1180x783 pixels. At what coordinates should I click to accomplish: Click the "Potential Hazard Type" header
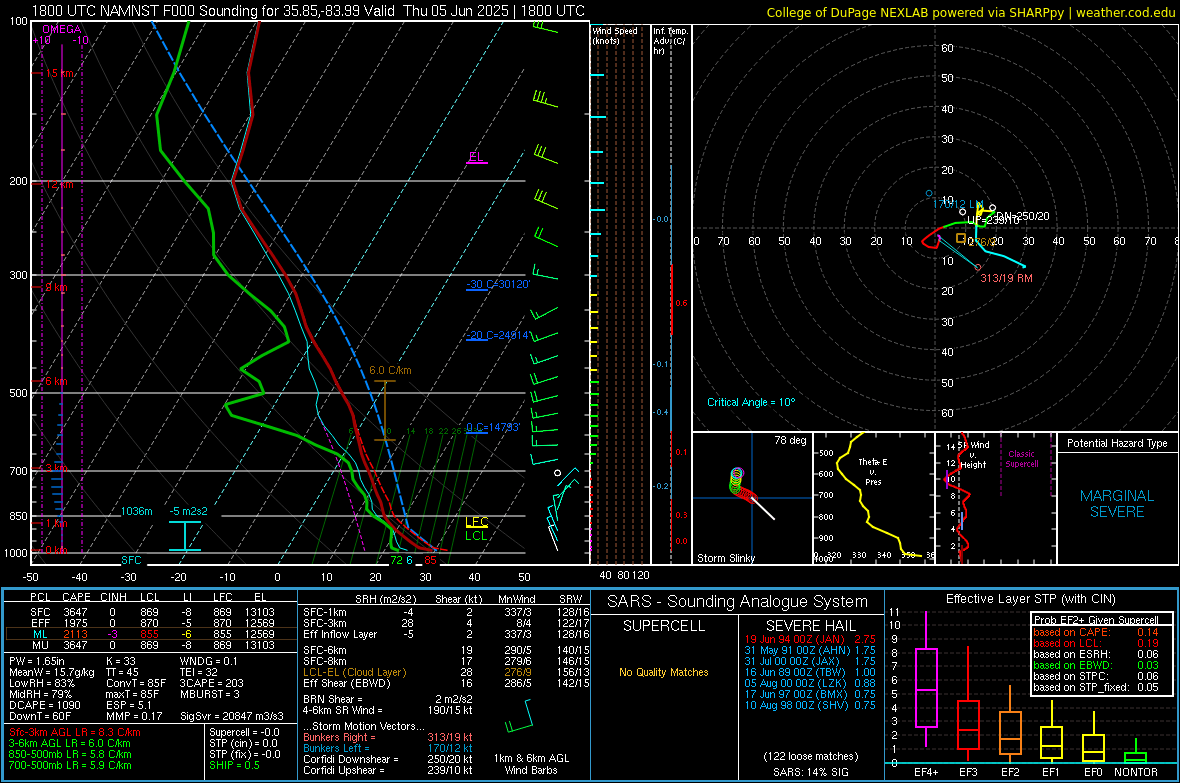coord(1117,443)
